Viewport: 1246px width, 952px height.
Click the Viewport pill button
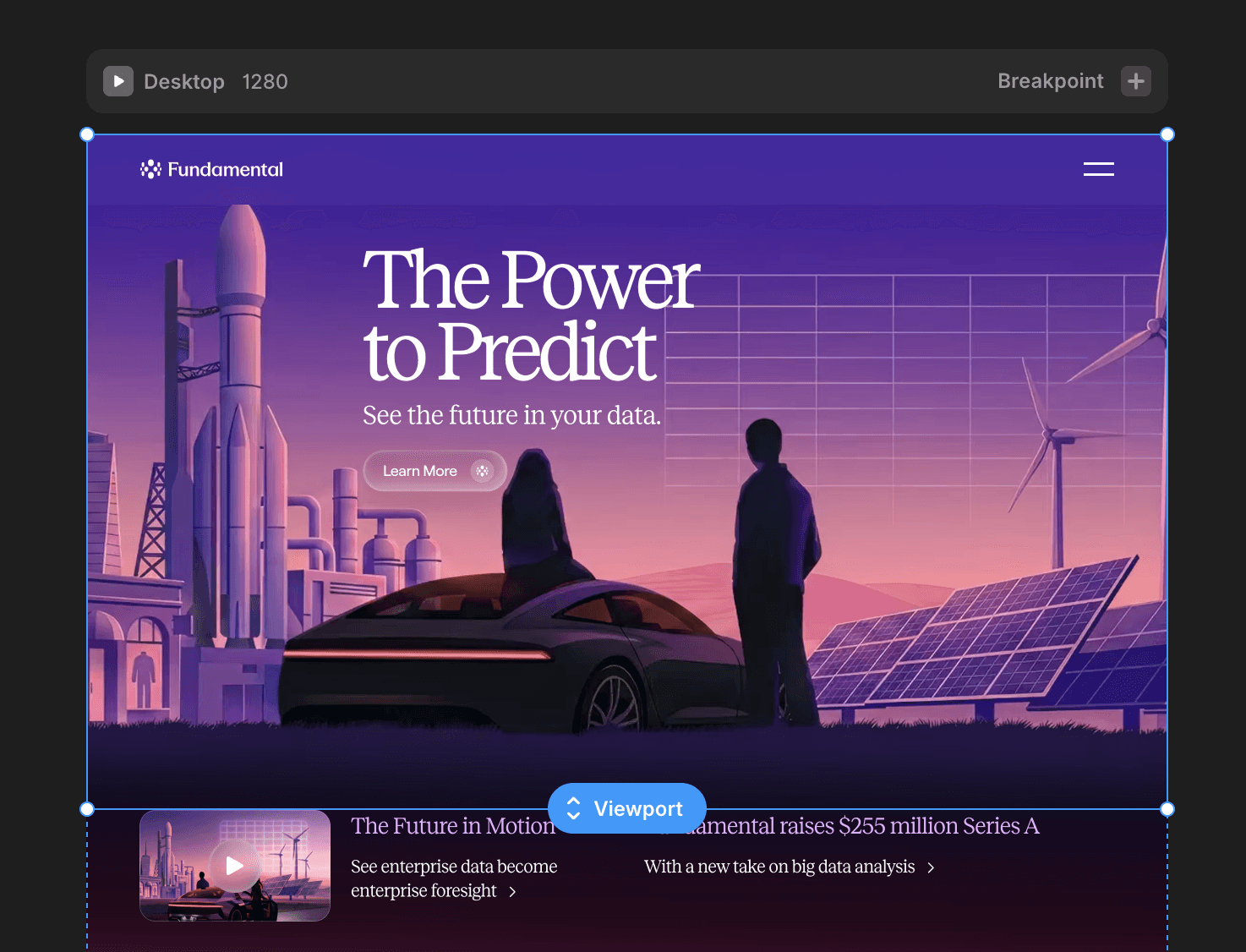pyautogui.click(x=627, y=808)
